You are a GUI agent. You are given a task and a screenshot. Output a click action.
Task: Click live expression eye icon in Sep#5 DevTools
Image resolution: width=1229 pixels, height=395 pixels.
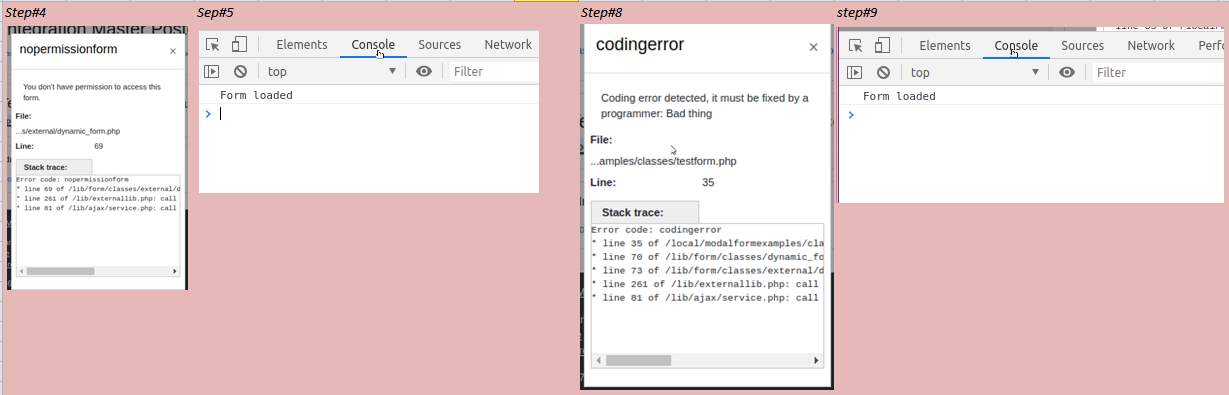coord(424,71)
